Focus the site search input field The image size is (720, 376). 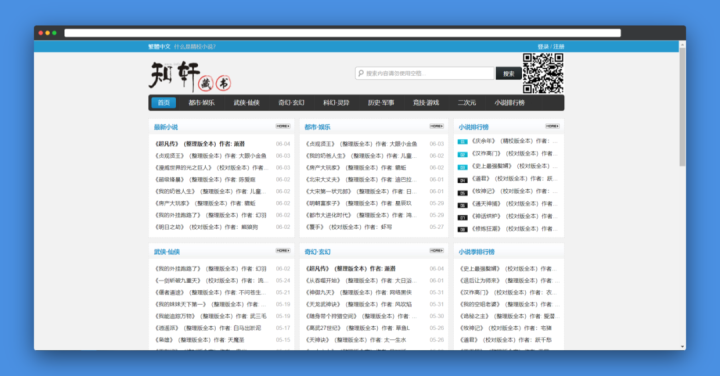point(425,73)
